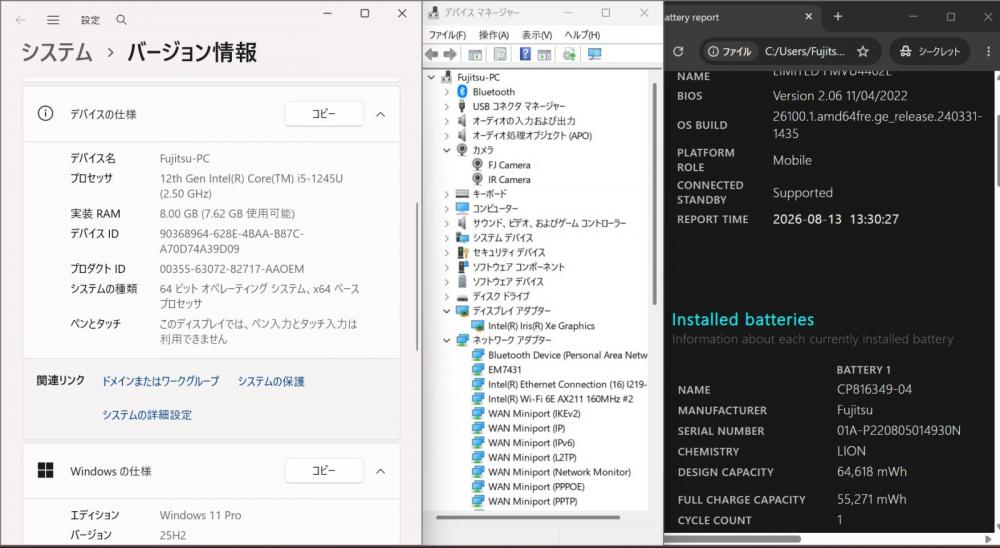Click the Bluetooth icon in device tree

[x=462, y=91]
